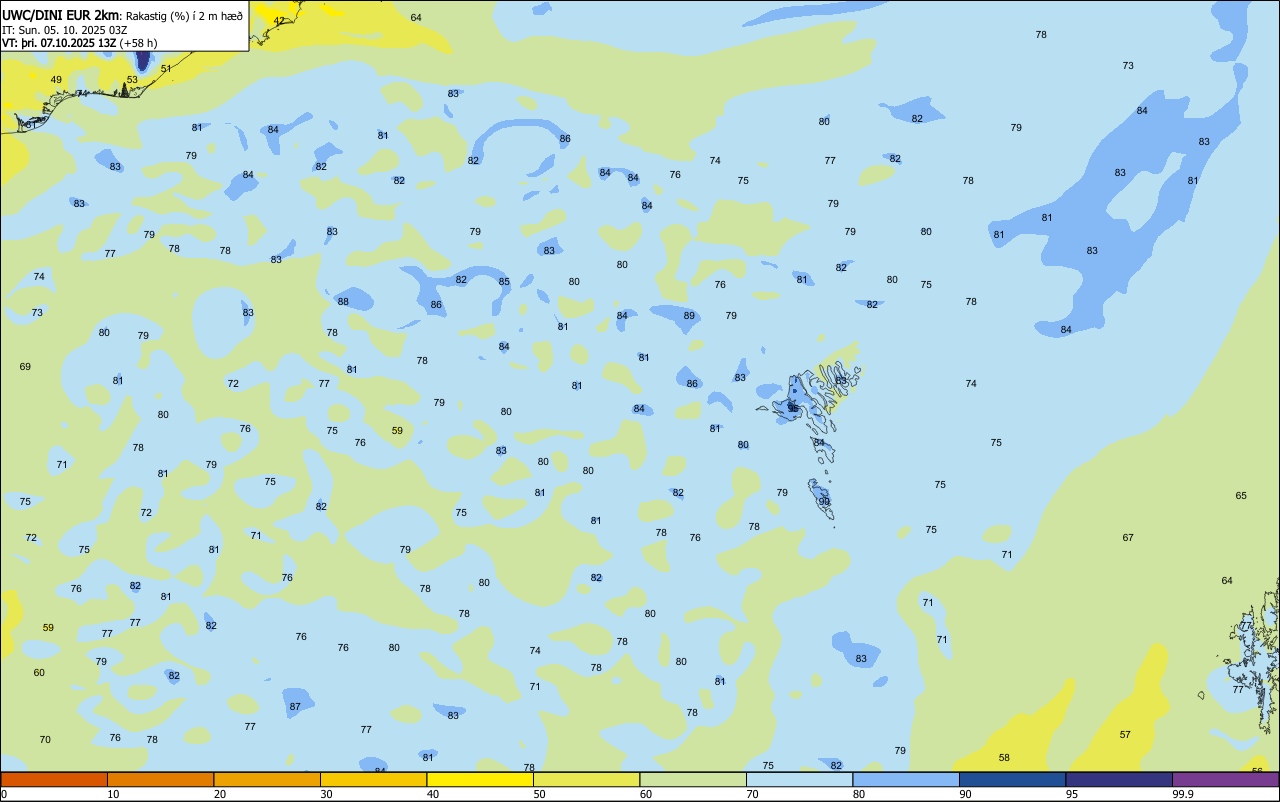Select the map value 60 near the left edge
The height and width of the screenshot is (802, 1280).
(x=39, y=673)
